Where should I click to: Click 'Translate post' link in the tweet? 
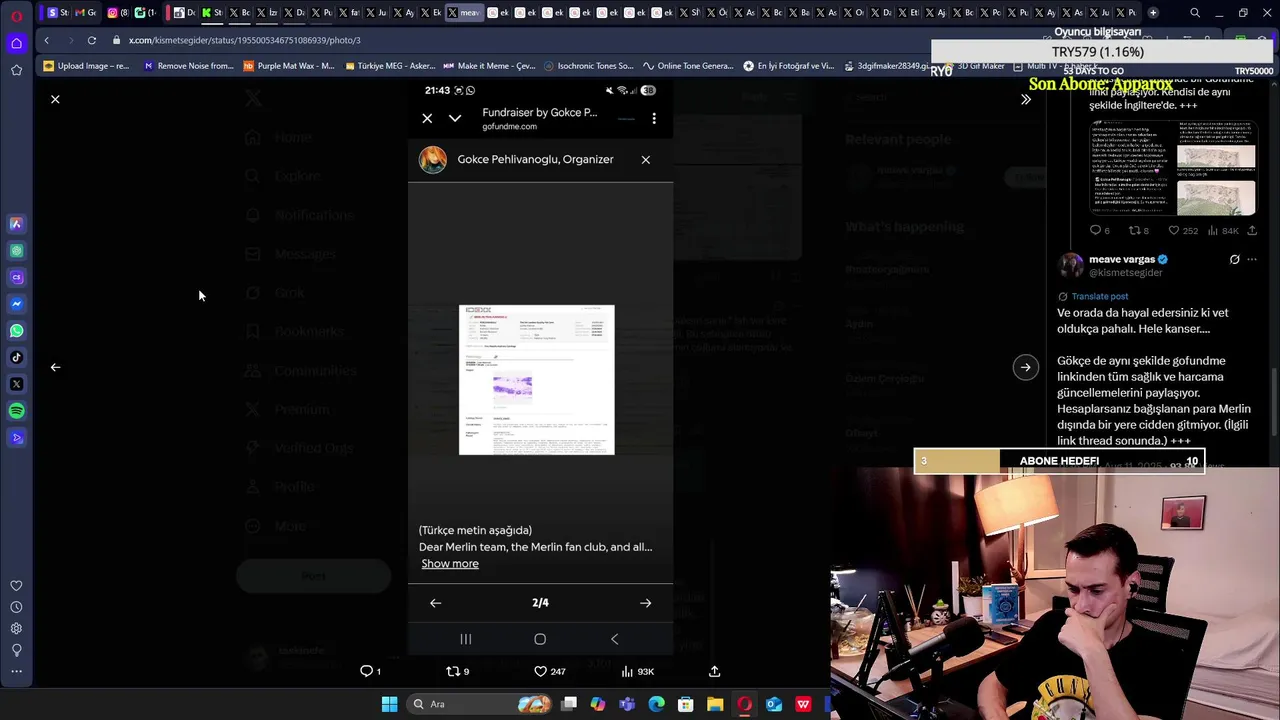point(1099,296)
